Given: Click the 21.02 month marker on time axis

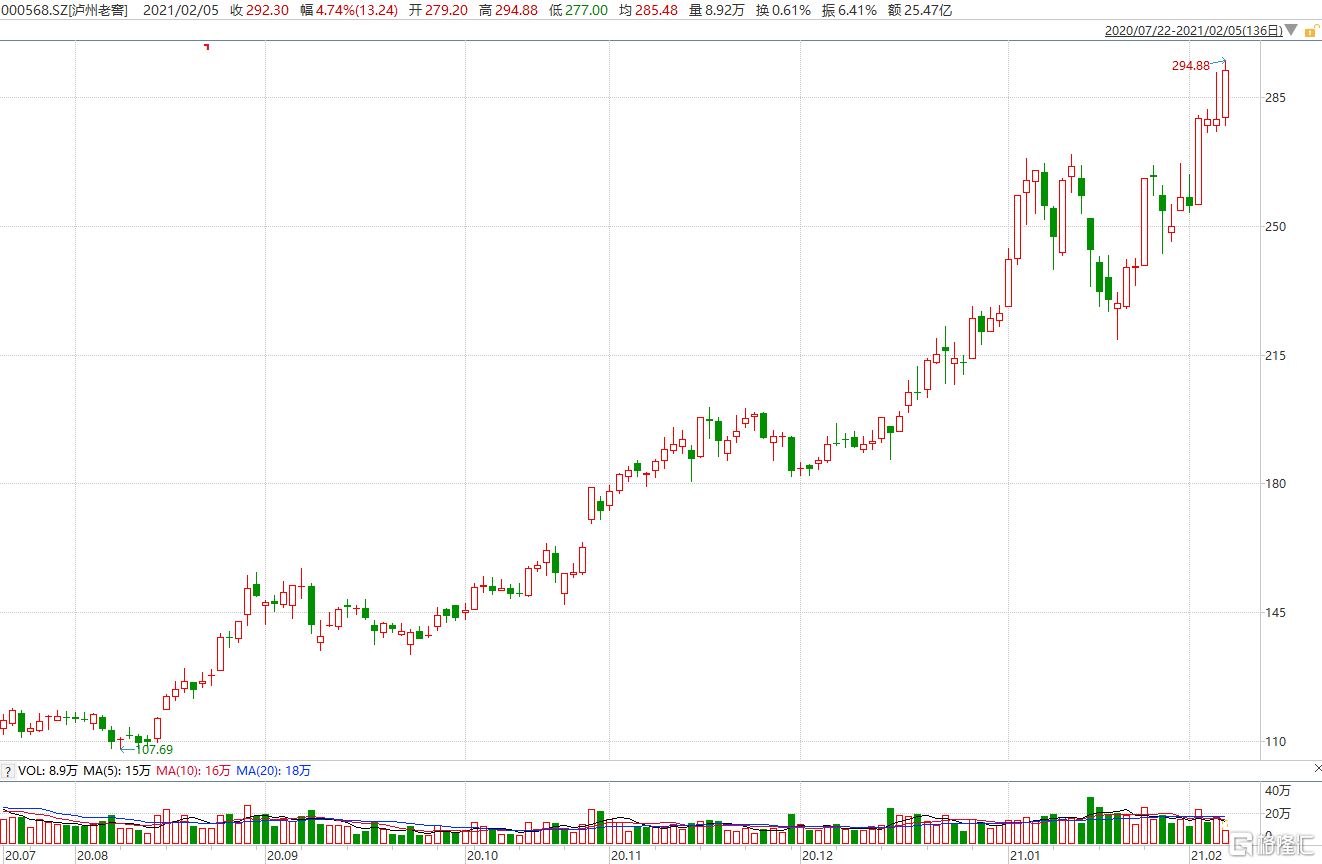Looking at the screenshot, I should click(x=1206, y=856).
